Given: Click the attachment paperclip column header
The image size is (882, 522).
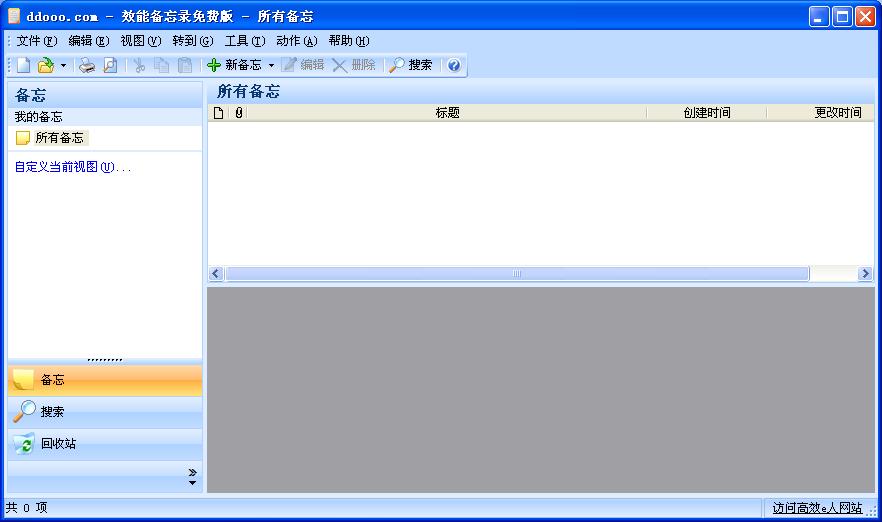Looking at the screenshot, I should point(238,113).
